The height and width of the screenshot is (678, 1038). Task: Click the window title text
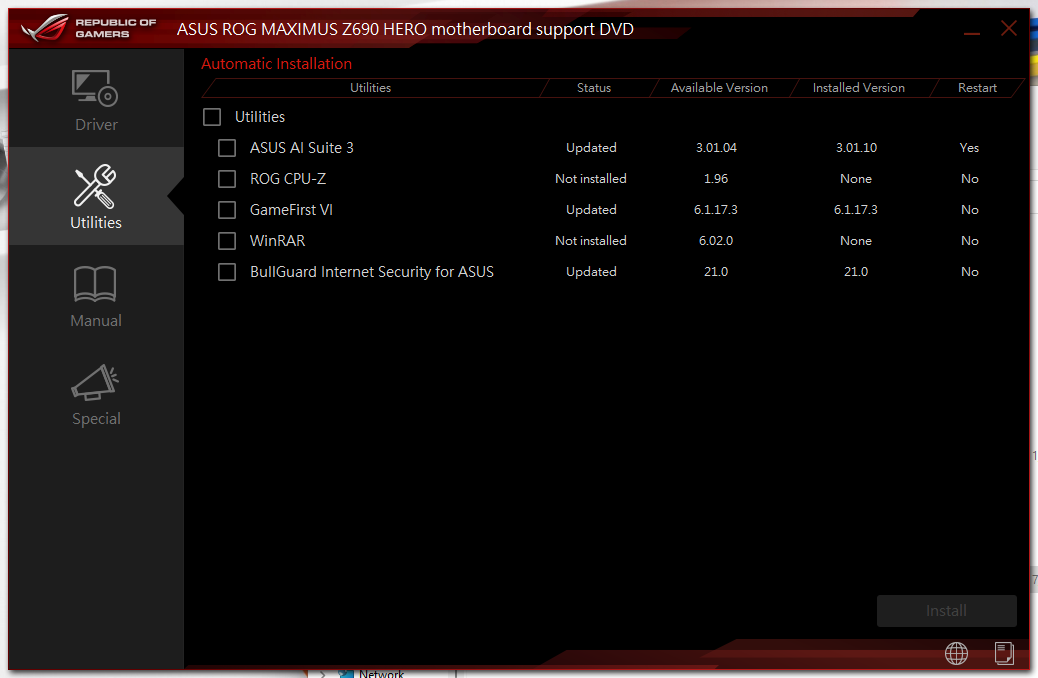click(405, 29)
